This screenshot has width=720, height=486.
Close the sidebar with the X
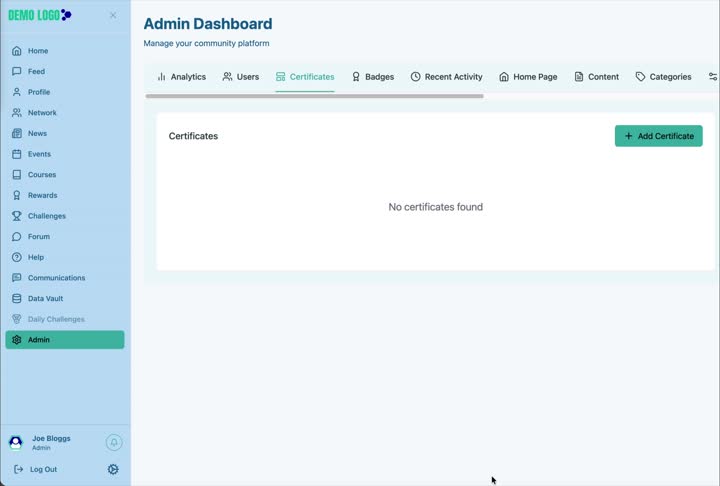pyautogui.click(x=113, y=16)
